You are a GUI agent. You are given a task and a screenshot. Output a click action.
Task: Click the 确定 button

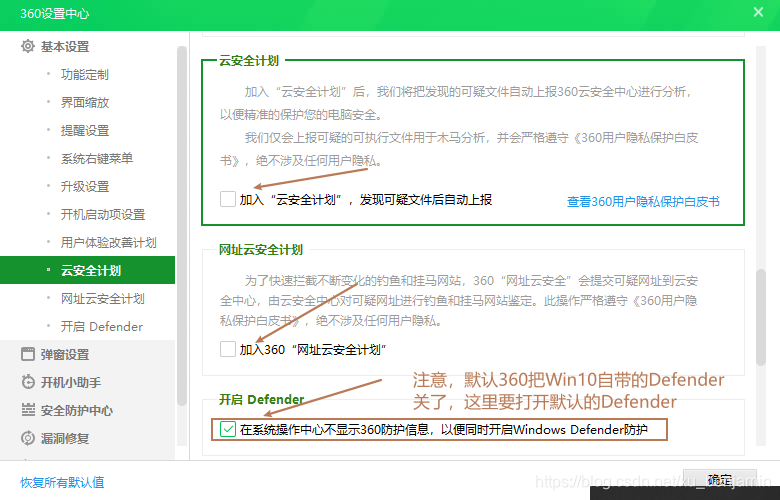[x=720, y=479]
